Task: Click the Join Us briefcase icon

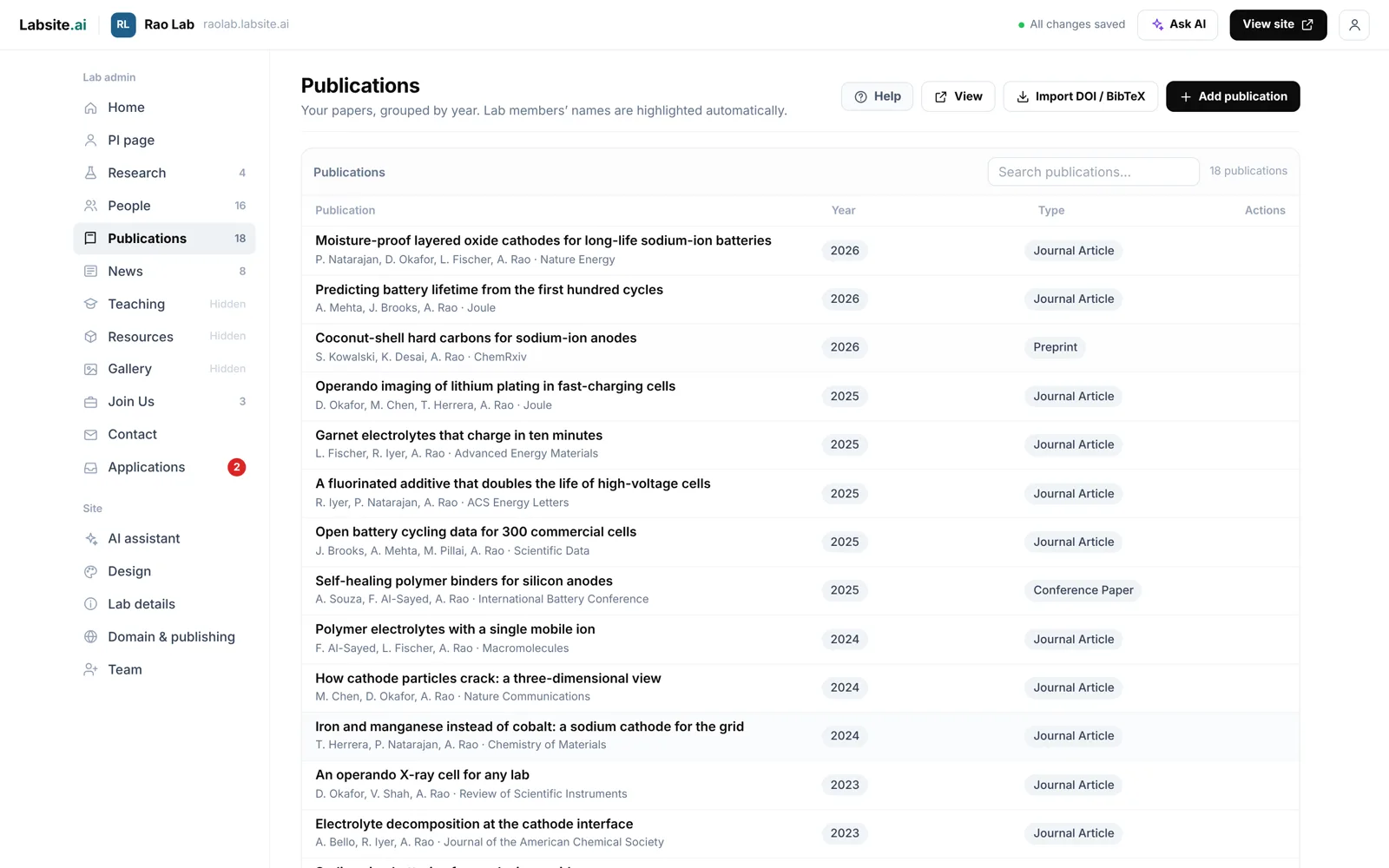Action: pos(90,402)
